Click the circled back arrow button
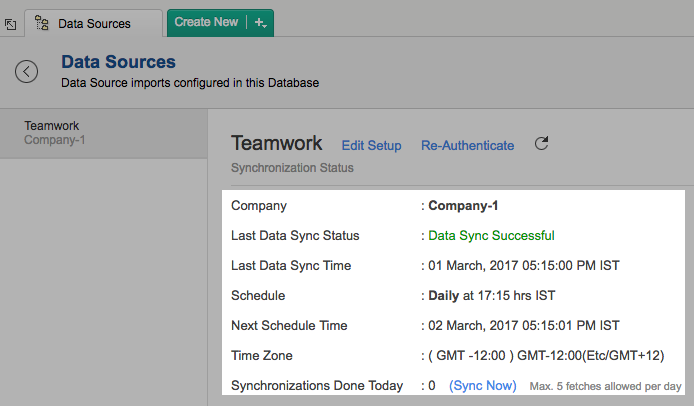694x406 pixels. click(27, 71)
